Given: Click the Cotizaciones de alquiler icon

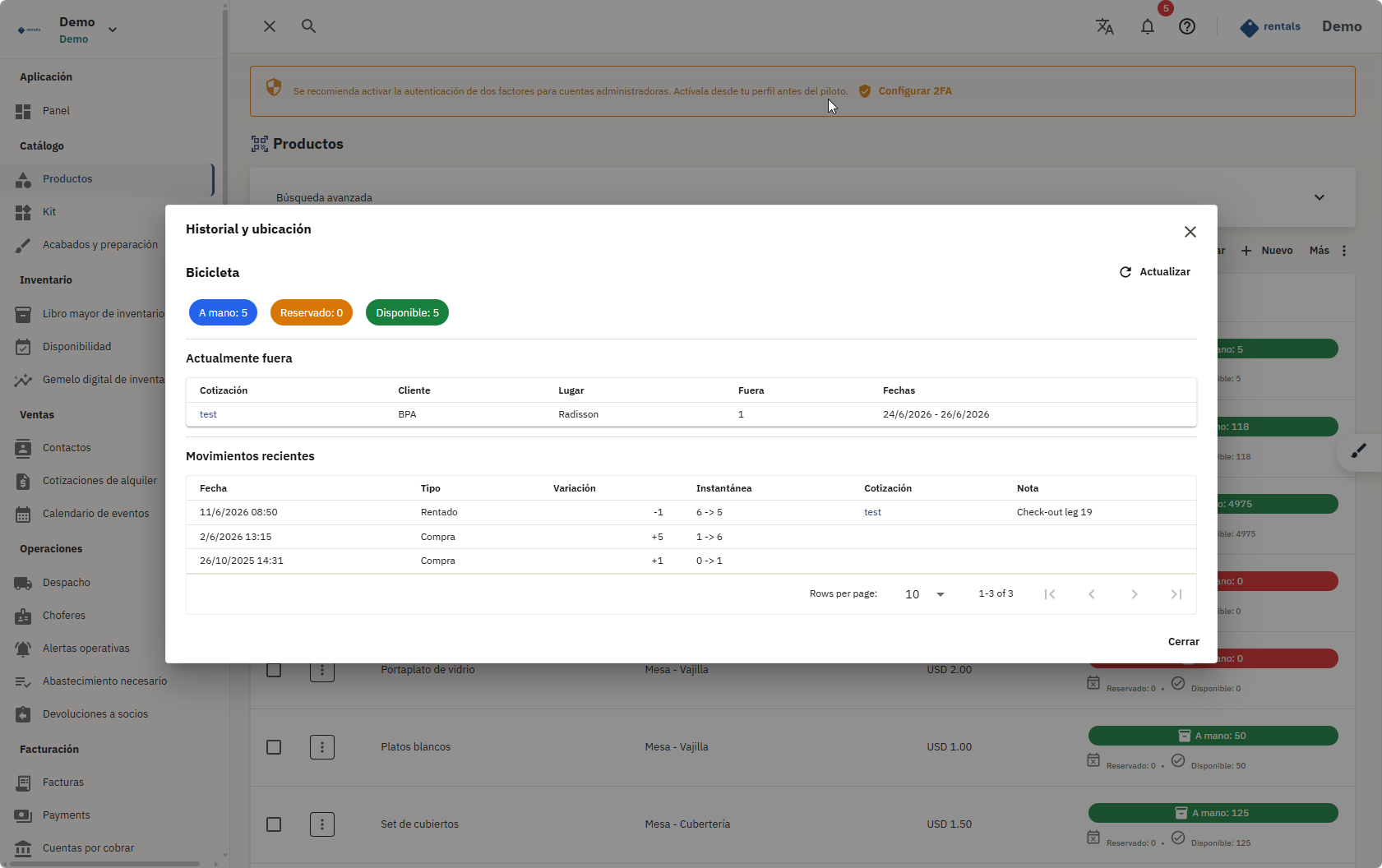Looking at the screenshot, I should (23, 481).
